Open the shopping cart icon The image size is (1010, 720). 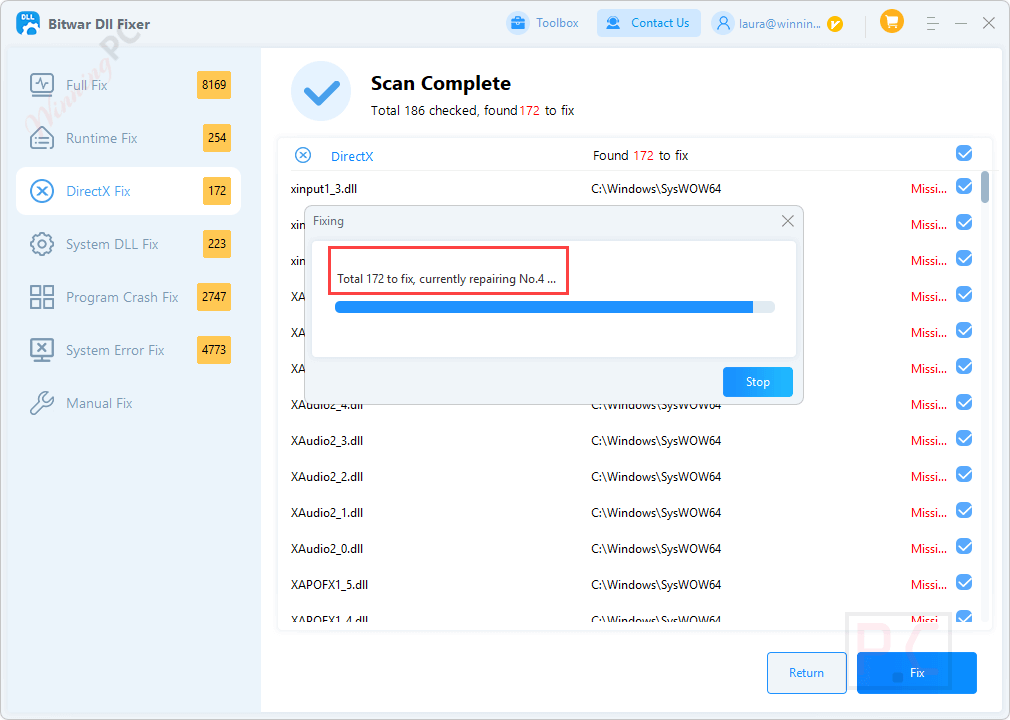click(x=891, y=20)
